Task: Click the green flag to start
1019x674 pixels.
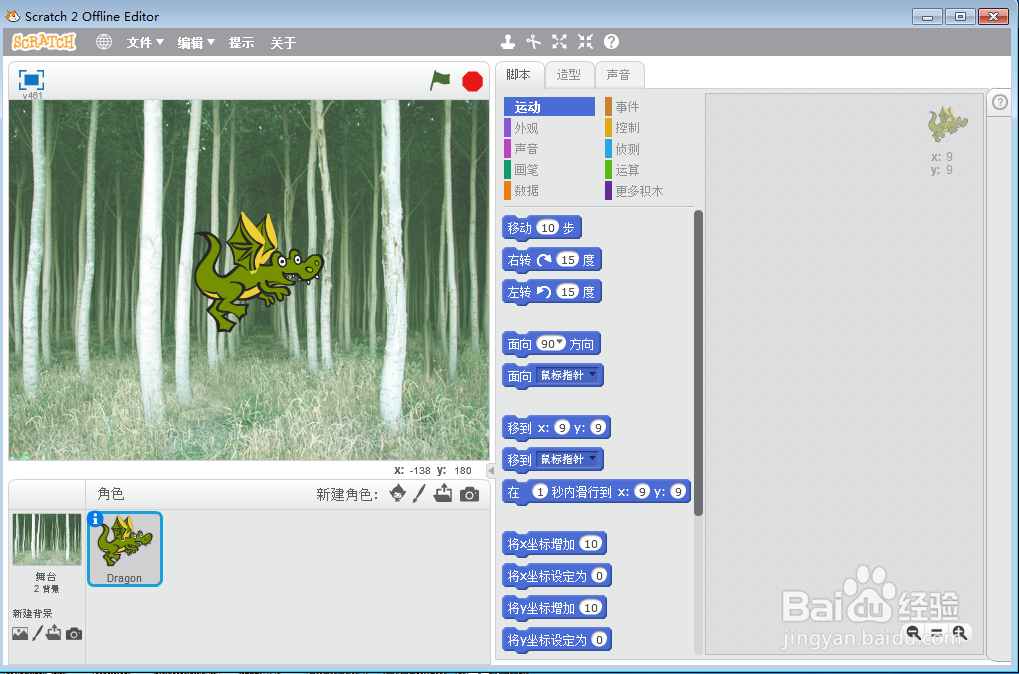Action: pos(440,81)
